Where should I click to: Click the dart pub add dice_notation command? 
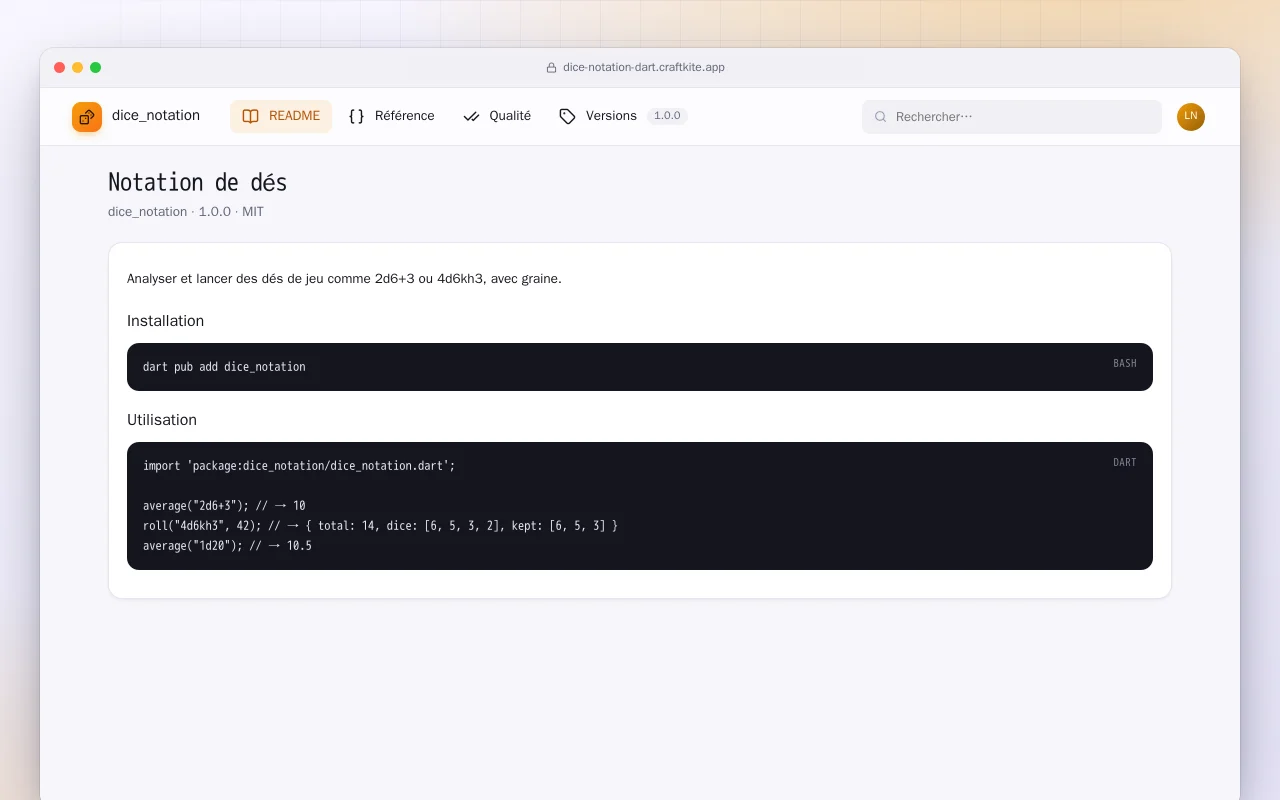pyautogui.click(x=224, y=367)
